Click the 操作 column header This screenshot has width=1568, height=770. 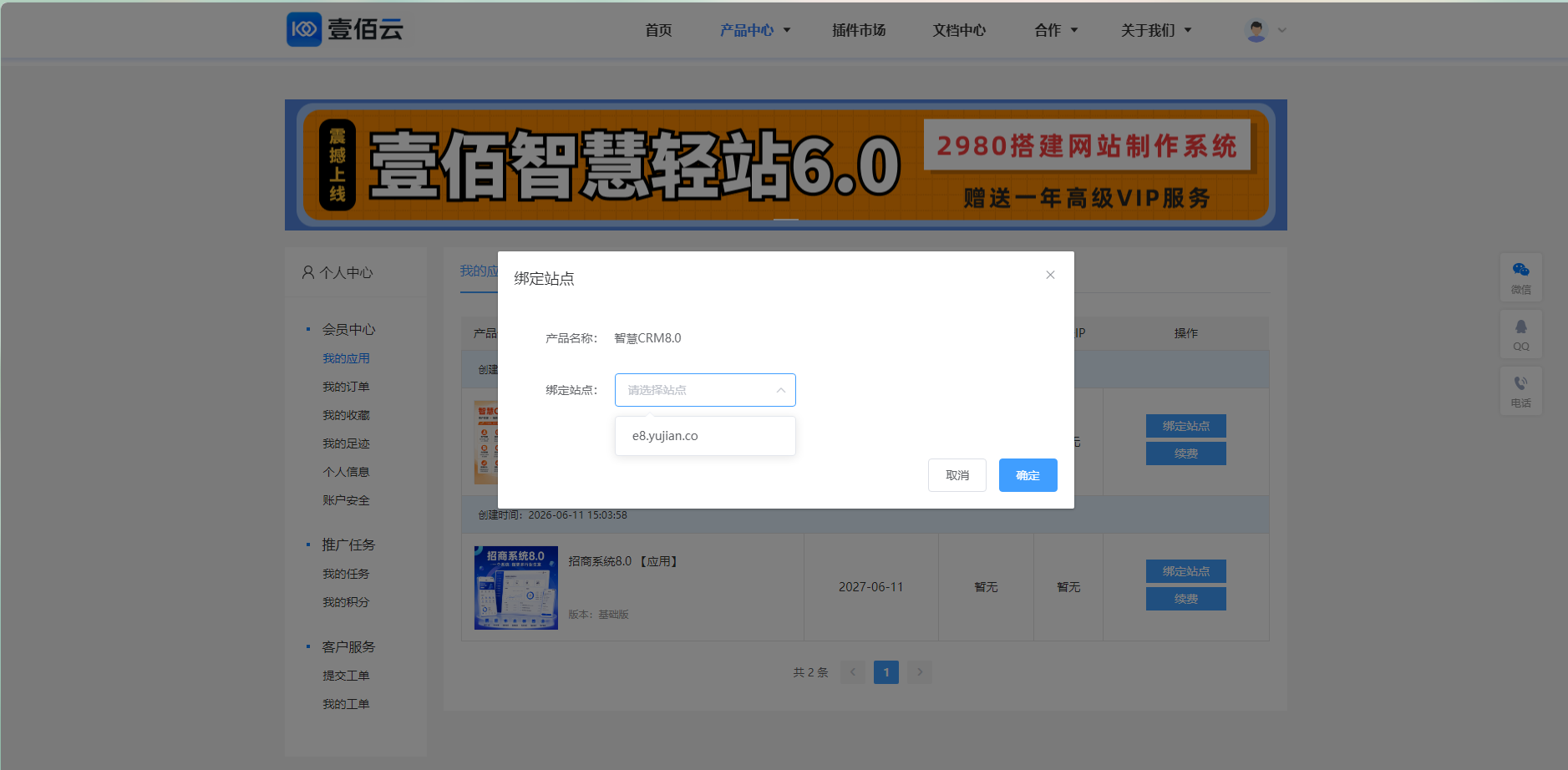click(1186, 333)
